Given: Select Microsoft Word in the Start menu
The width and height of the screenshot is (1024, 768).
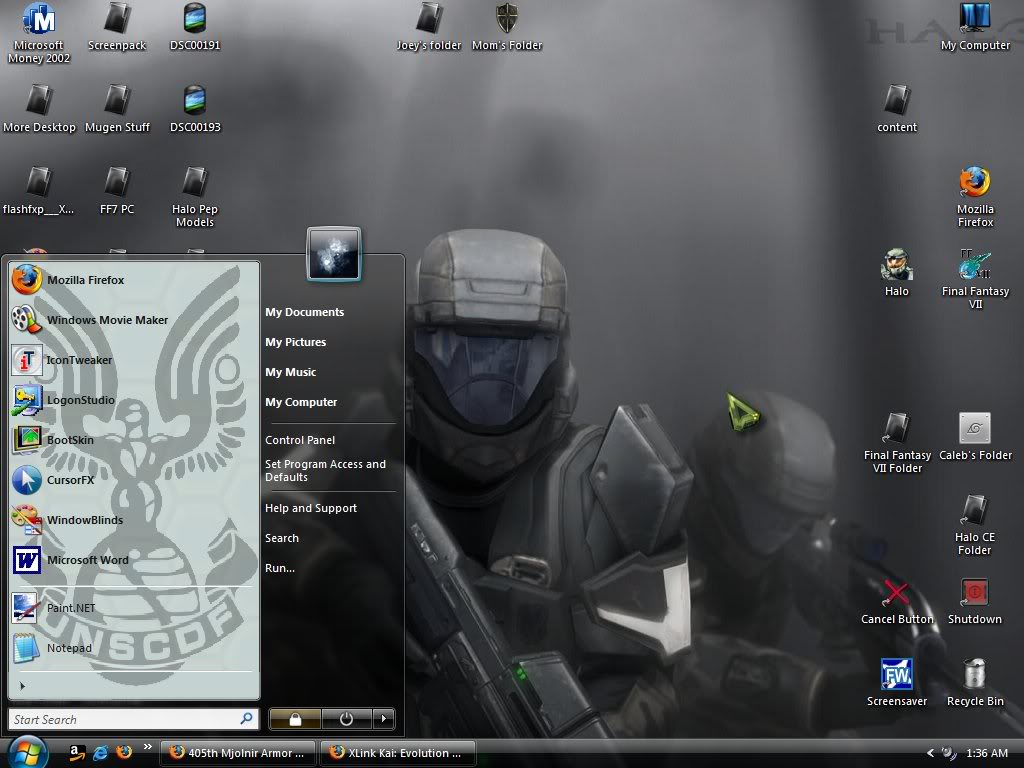Looking at the screenshot, I should 134,560.
